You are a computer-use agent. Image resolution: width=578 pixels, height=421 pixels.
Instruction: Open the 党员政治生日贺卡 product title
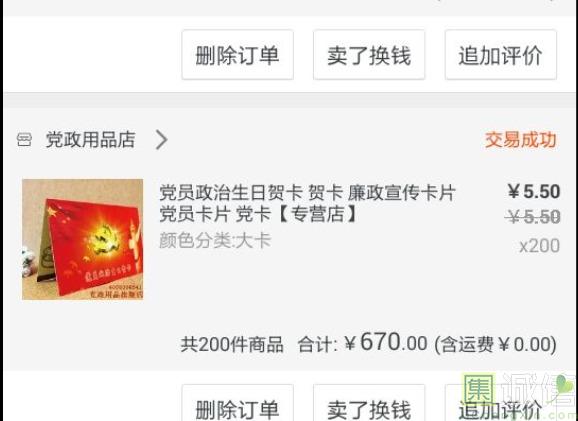point(307,203)
